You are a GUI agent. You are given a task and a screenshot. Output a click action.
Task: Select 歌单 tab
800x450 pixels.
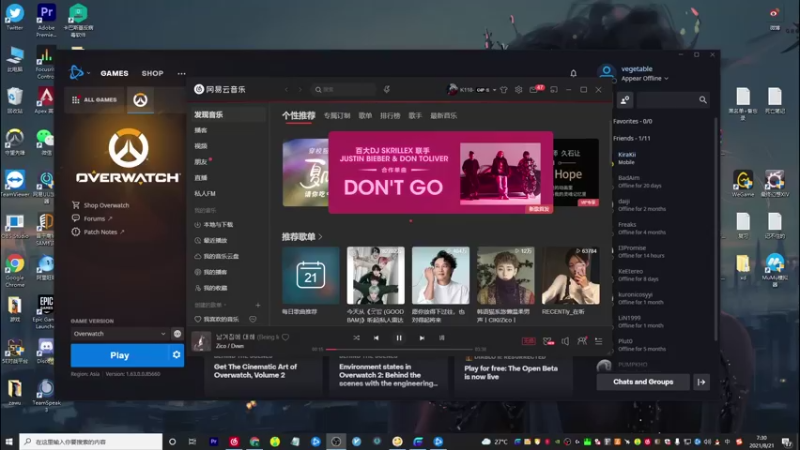[x=365, y=116]
